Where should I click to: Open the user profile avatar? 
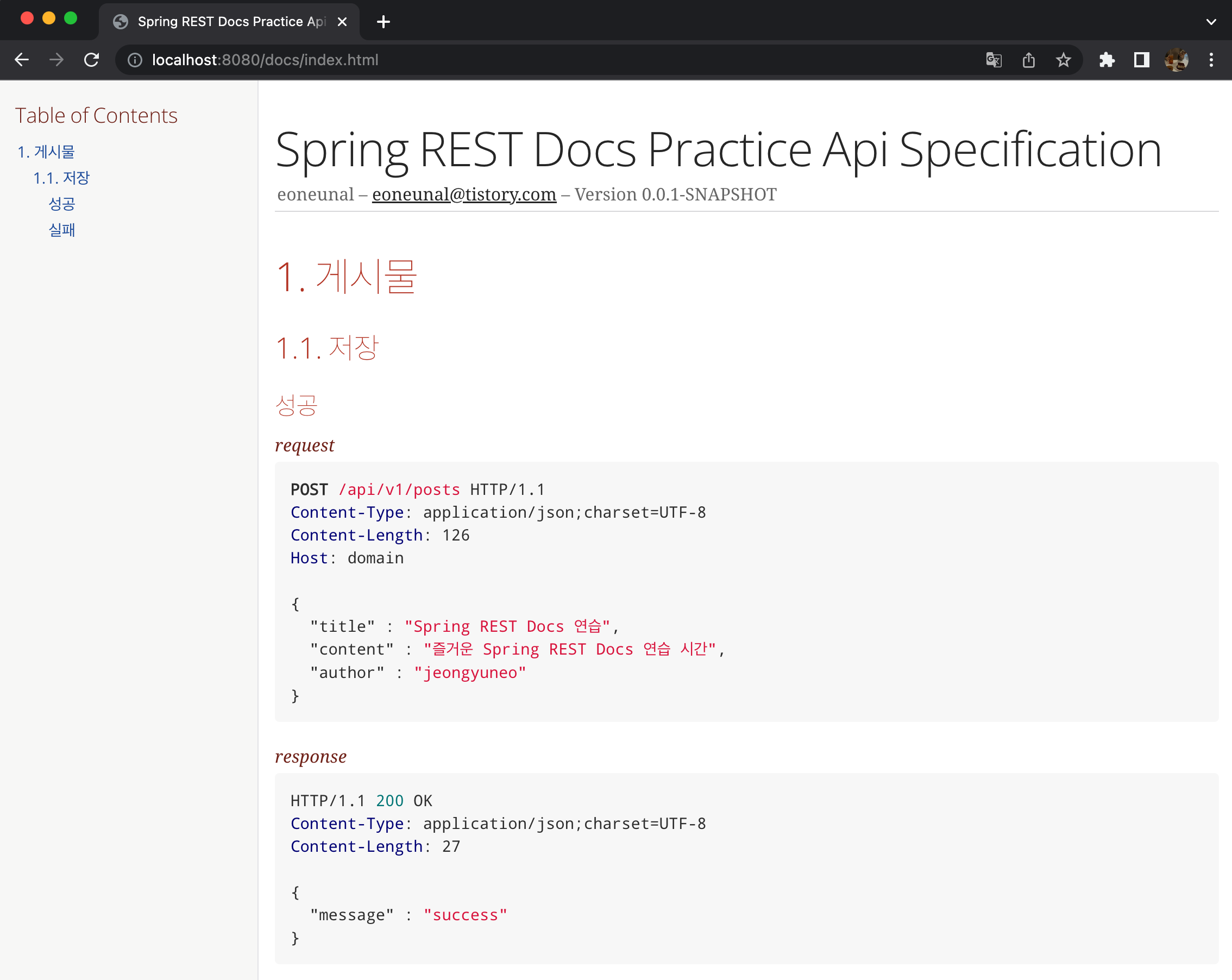[x=1176, y=60]
